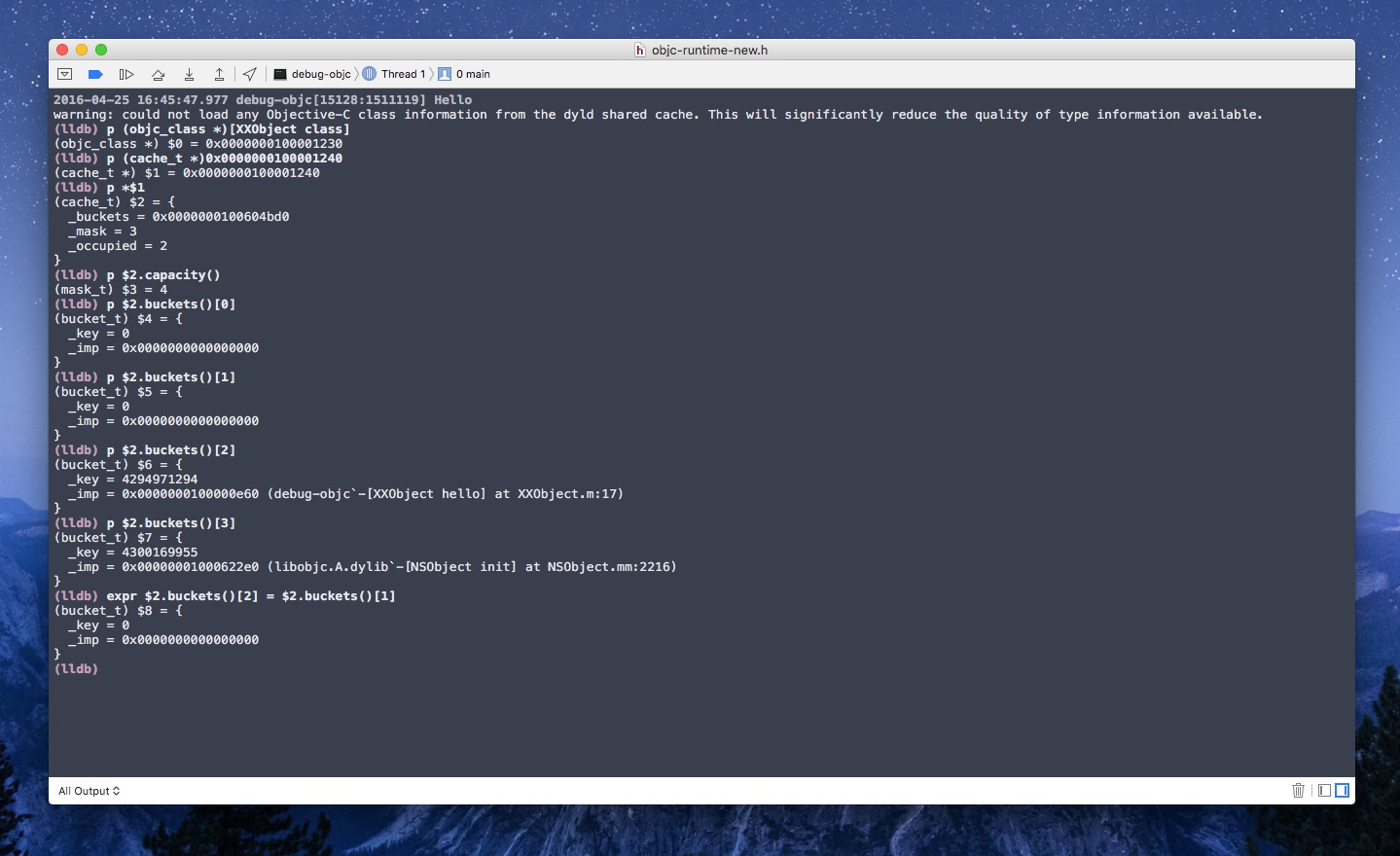Click the lldb console prompt line

pos(76,668)
